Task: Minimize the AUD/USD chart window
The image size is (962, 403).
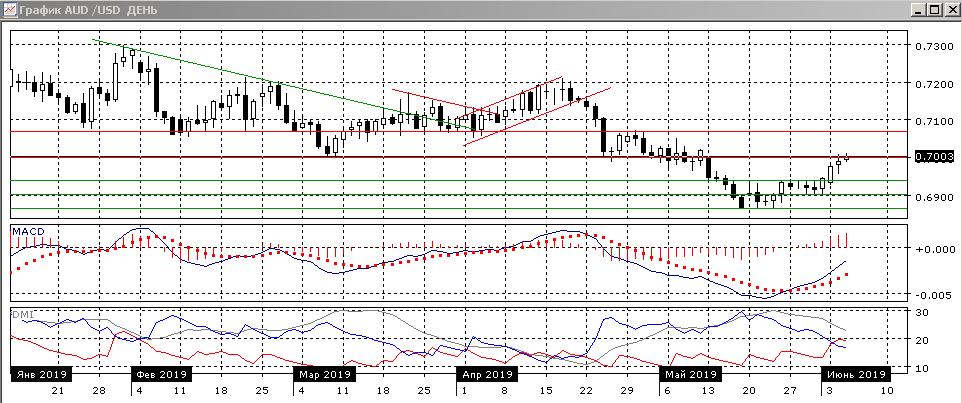Action: (917, 9)
